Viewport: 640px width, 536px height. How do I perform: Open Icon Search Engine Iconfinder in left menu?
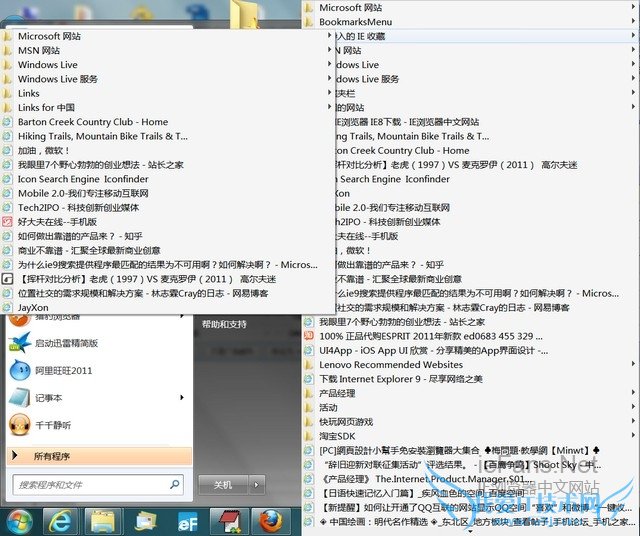pyautogui.click(x=167, y=179)
